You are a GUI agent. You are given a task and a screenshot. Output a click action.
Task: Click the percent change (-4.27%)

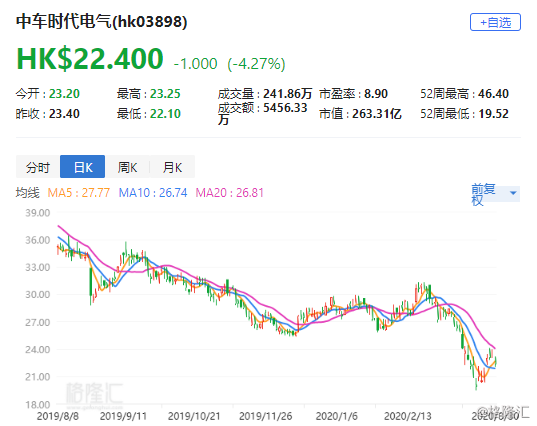click(257, 64)
